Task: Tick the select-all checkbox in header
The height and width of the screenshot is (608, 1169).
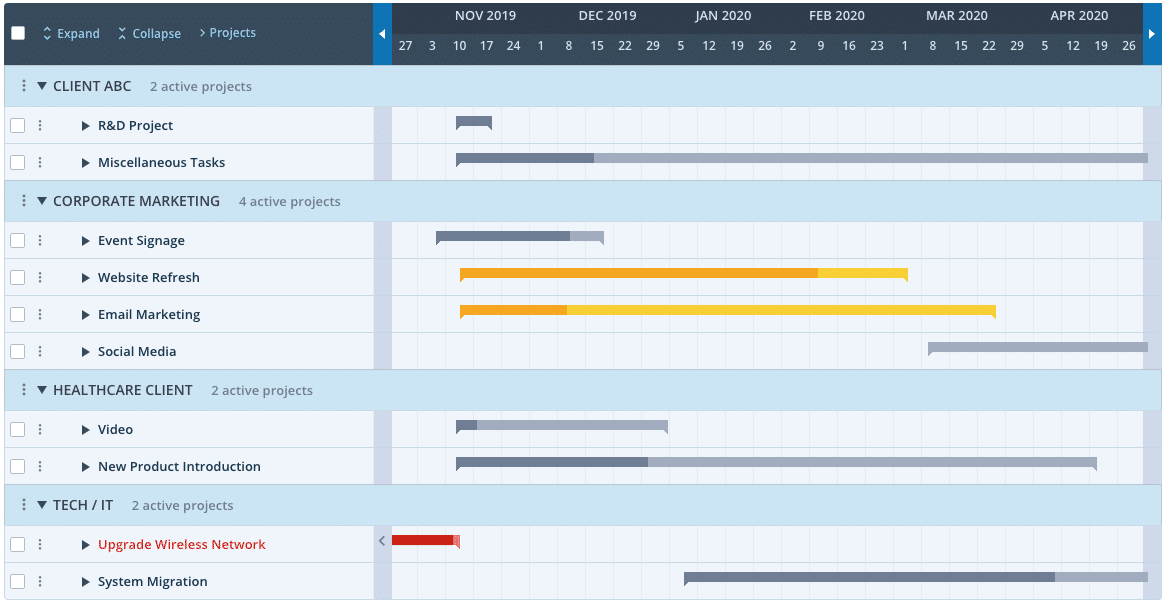Action: pyautogui.click(x=18, y=33)
